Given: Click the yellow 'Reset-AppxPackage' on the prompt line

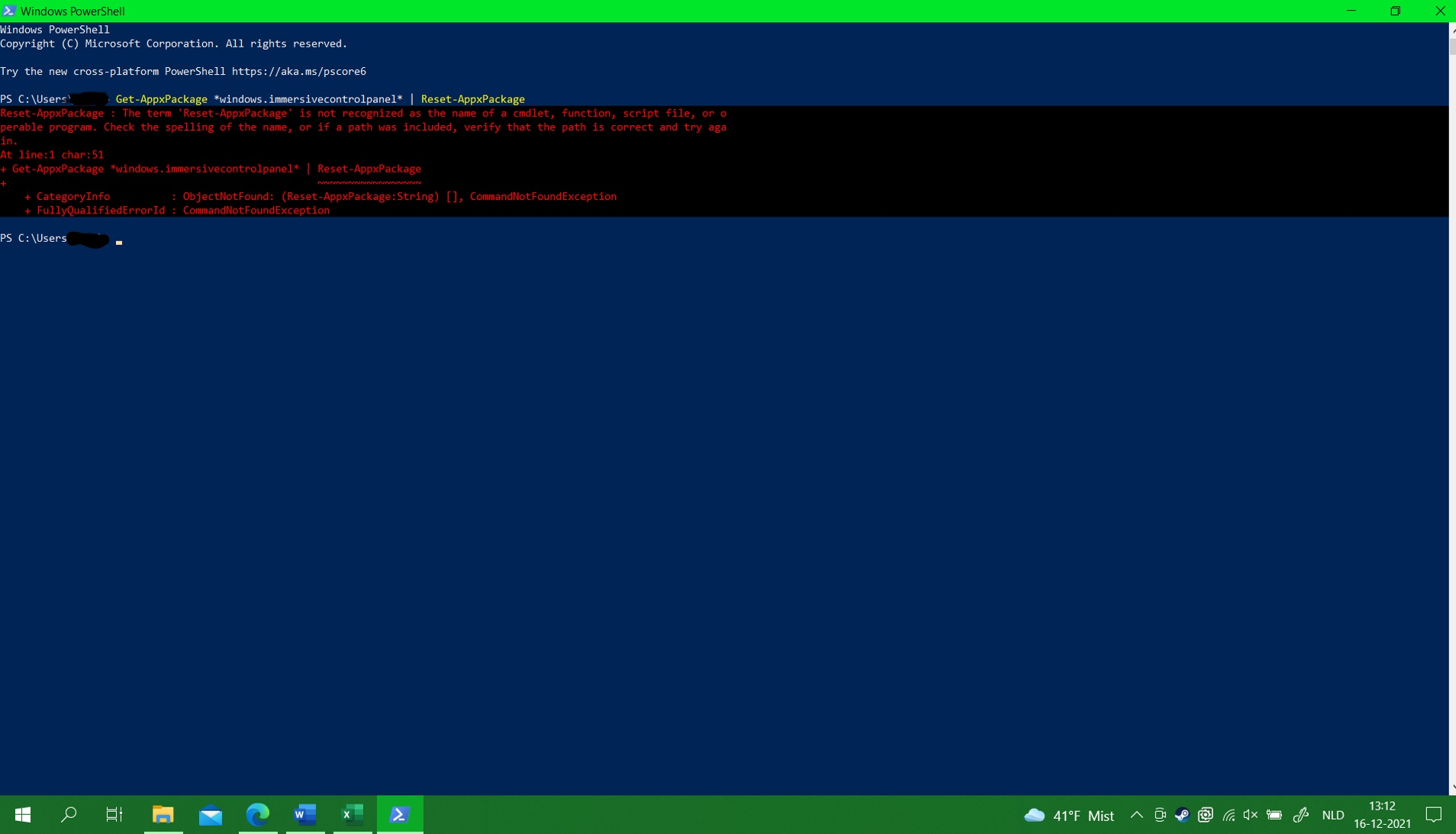Looking at the screenshot, I should pyautogui.click(x=473, y=99).
